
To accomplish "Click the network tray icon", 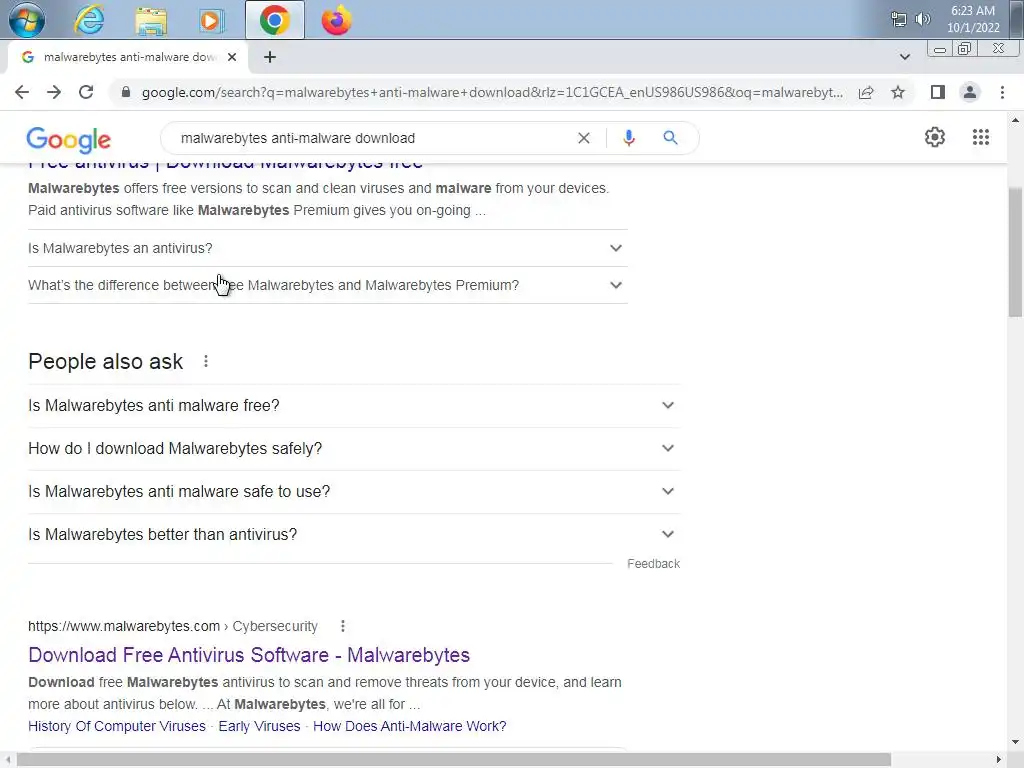I will pyautogui.click(x=899, y=19).
